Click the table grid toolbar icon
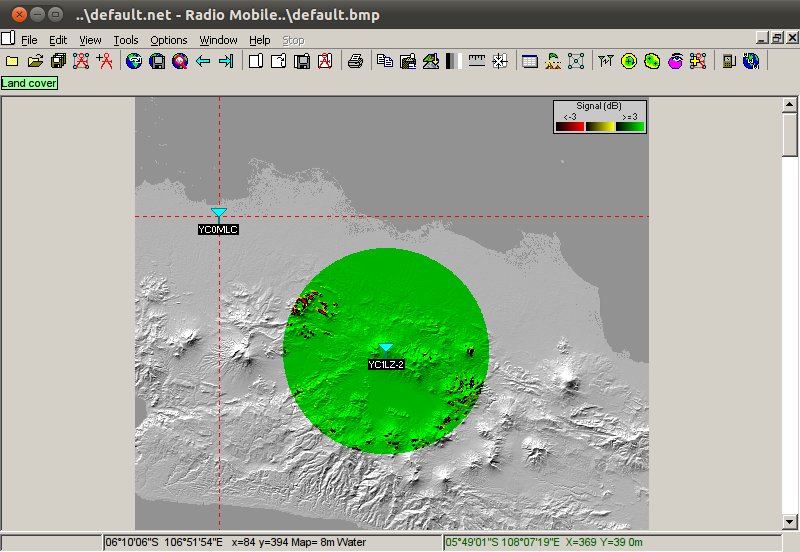800x552 pixels. 529,62
